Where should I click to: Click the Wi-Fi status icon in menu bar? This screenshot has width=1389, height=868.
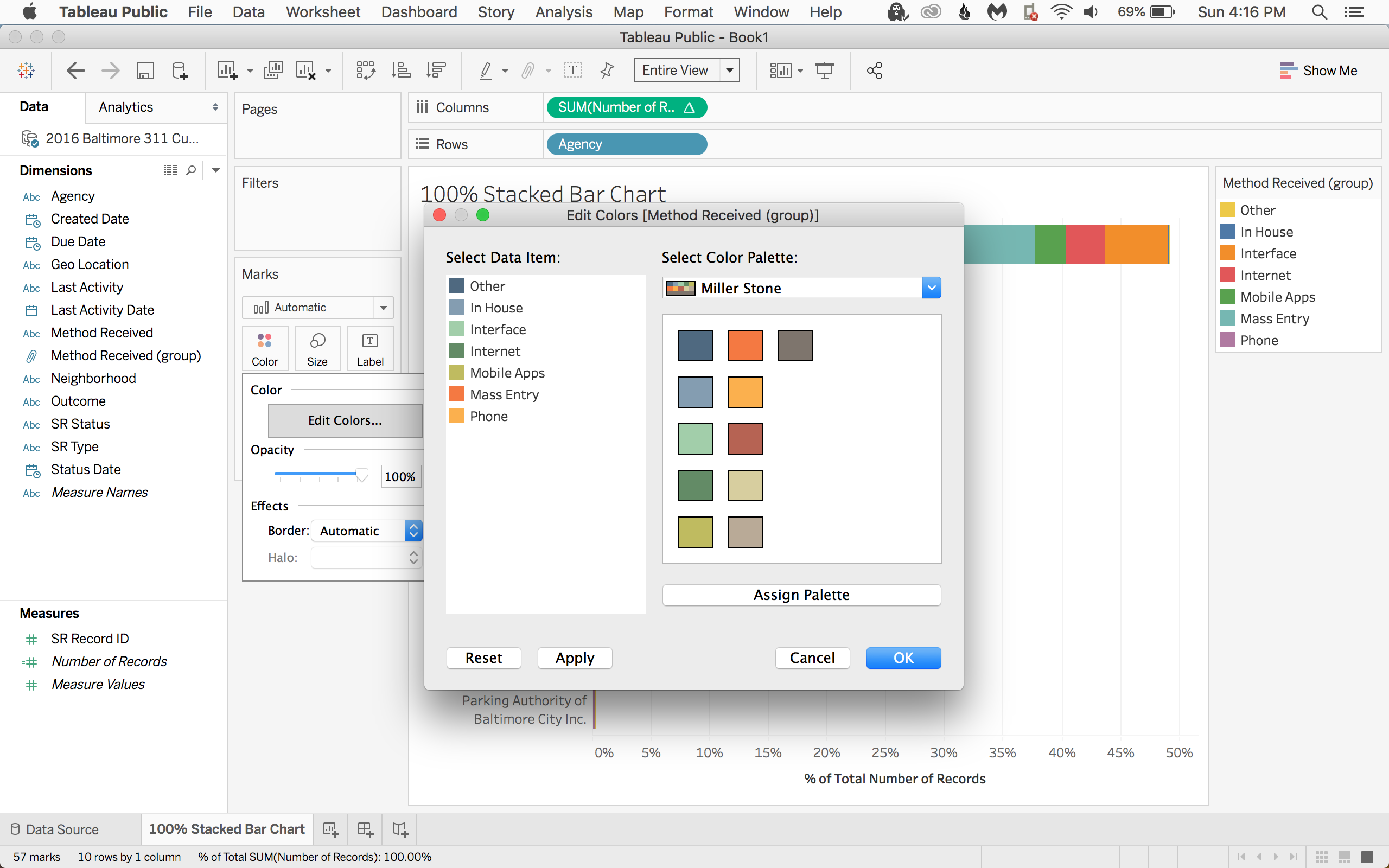[x=1061, y=12]
